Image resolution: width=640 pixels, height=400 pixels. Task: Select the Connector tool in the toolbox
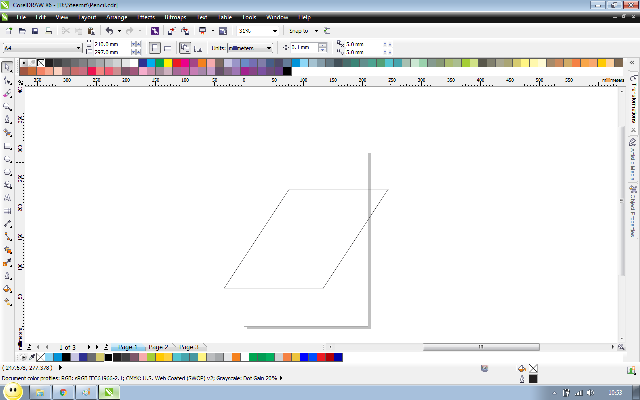click(7, 237)
